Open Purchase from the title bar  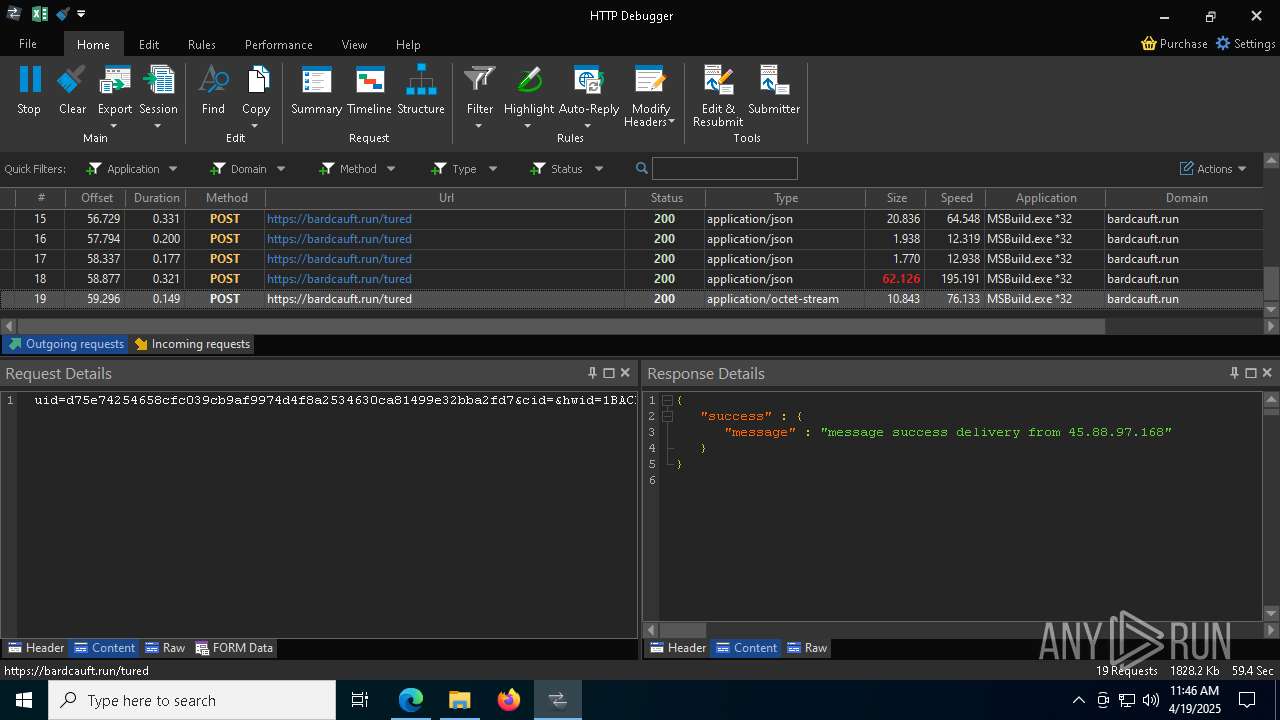point(1175,43)
